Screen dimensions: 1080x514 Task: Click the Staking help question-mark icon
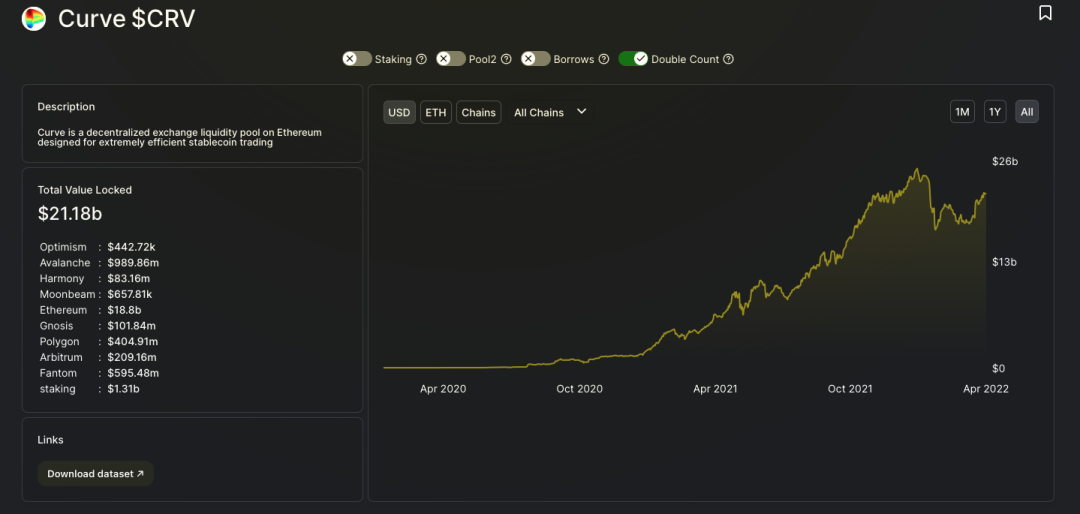pyautogui.click(x=422, y=59)
